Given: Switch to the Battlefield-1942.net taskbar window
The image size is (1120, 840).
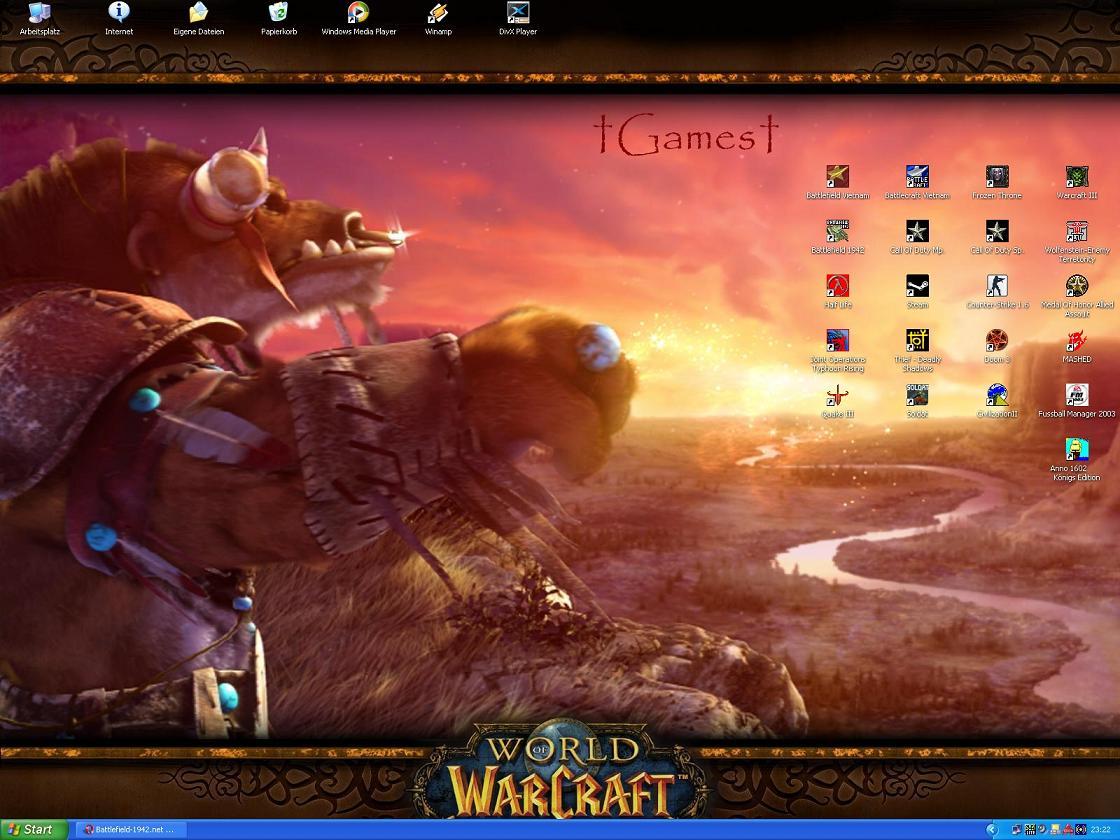Looking at the screenshot, I should point(129,830).
